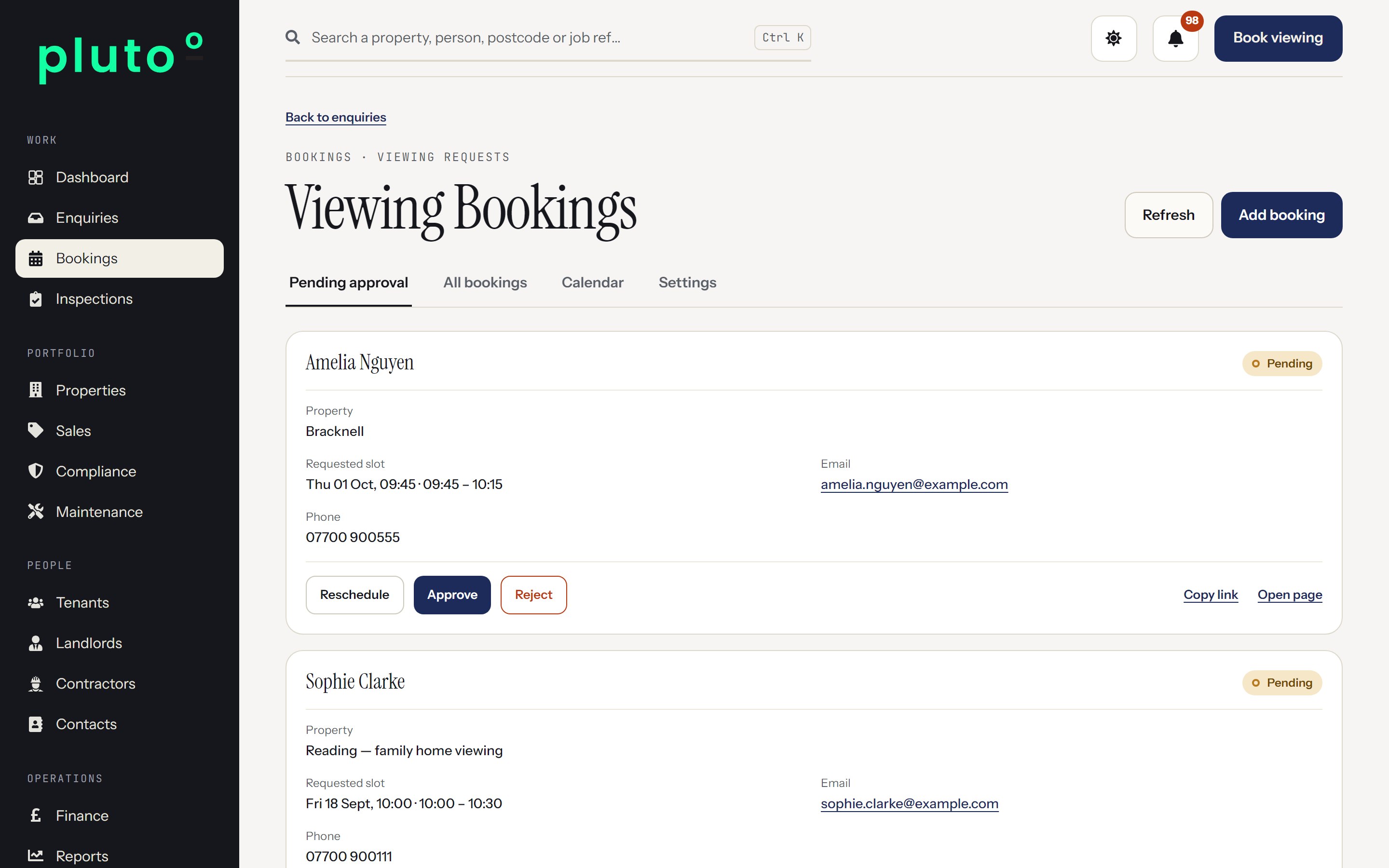Image resolution: width=1389 pixels, height=868 pixels.
Task: Click the Landlords person icon
Action: (36, 643)
